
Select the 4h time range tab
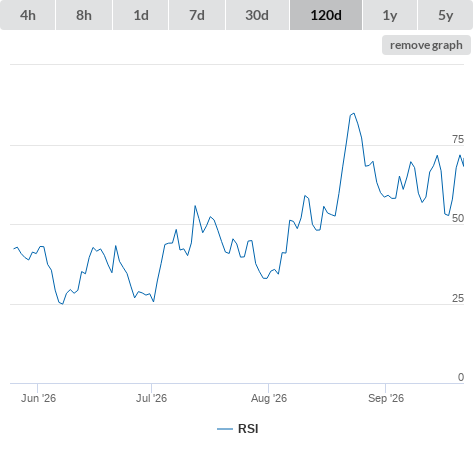click(28, 15)
